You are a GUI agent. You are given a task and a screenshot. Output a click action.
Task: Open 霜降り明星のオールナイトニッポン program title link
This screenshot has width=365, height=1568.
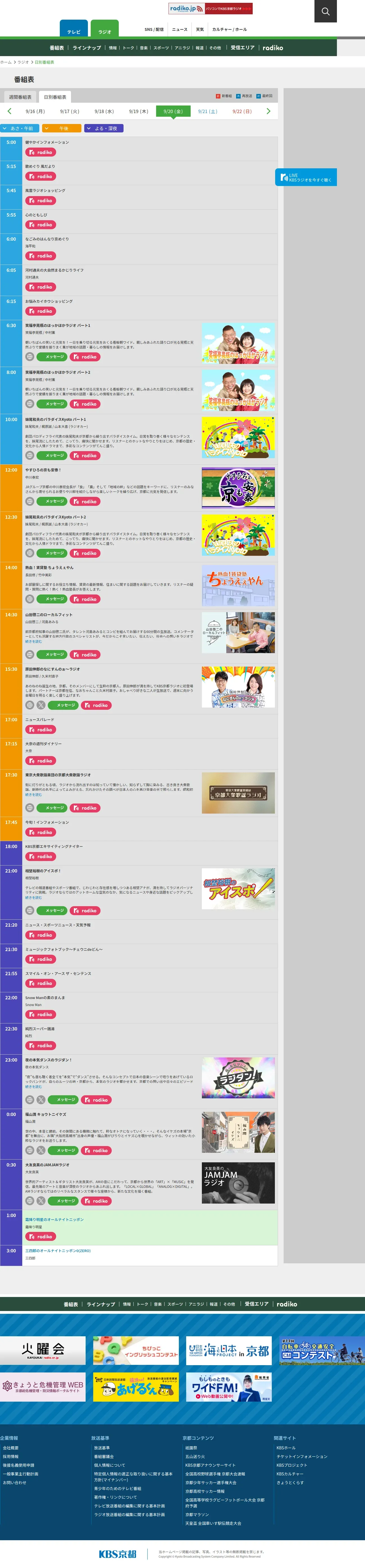click(54, 1219)
